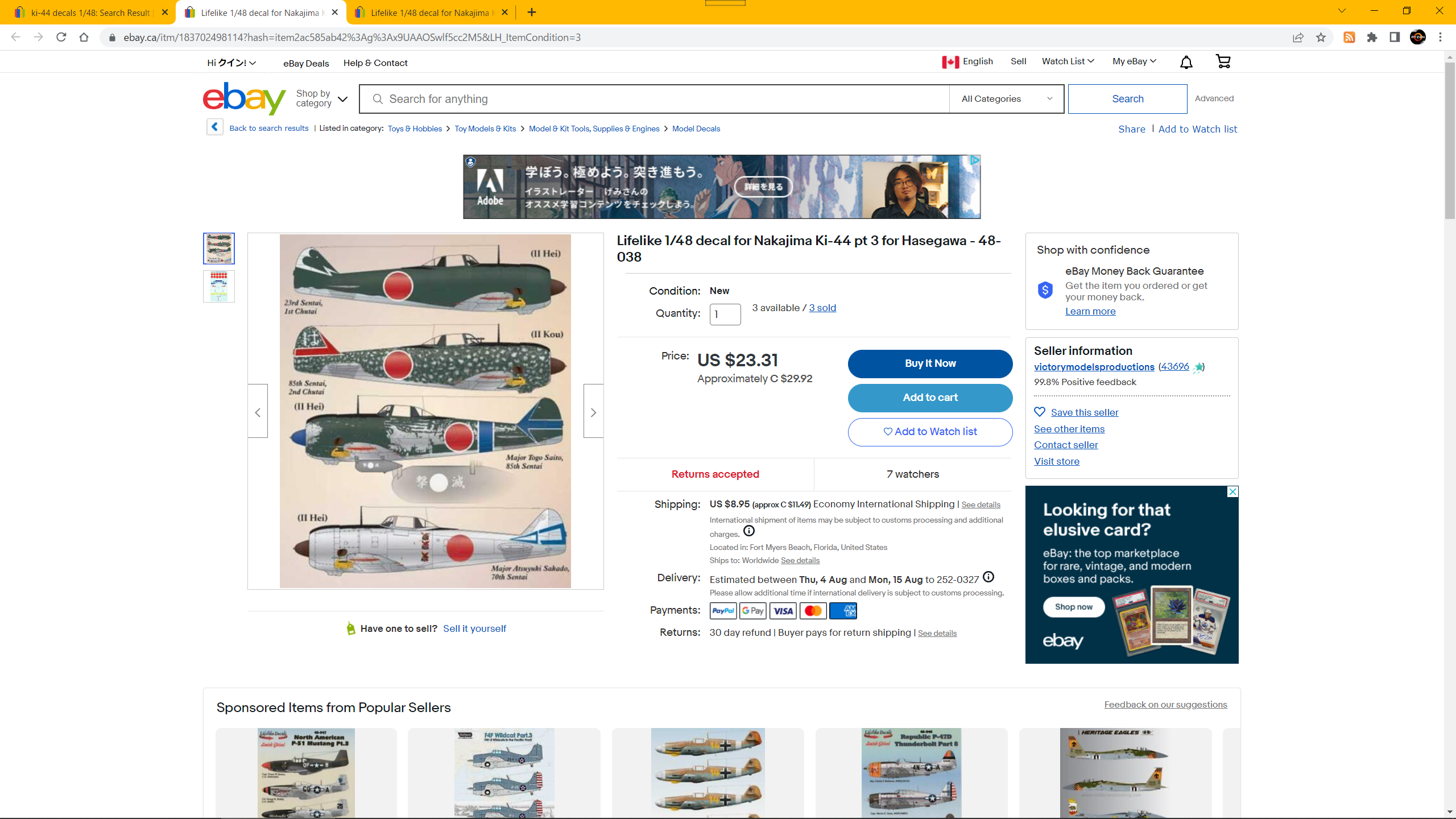Open the RSS feed extension
This screenshot has height=819, width=1456.
click(1349, 38)
